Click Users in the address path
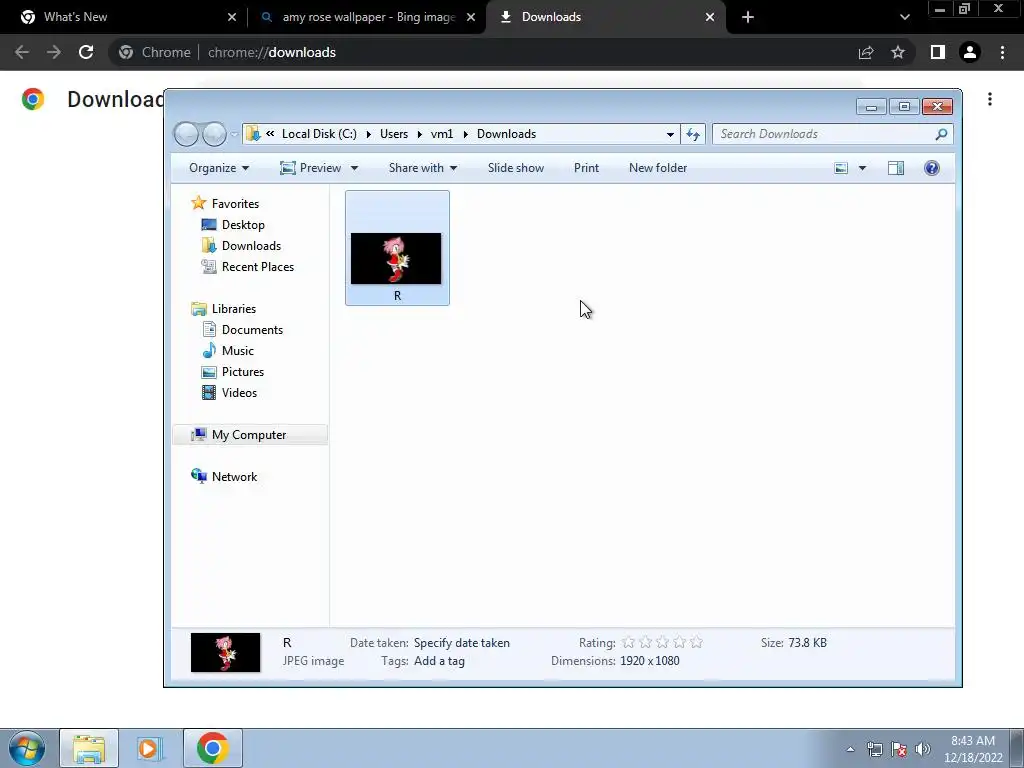This screenshot has height=768, width=1024. click(x=394, y=134)
